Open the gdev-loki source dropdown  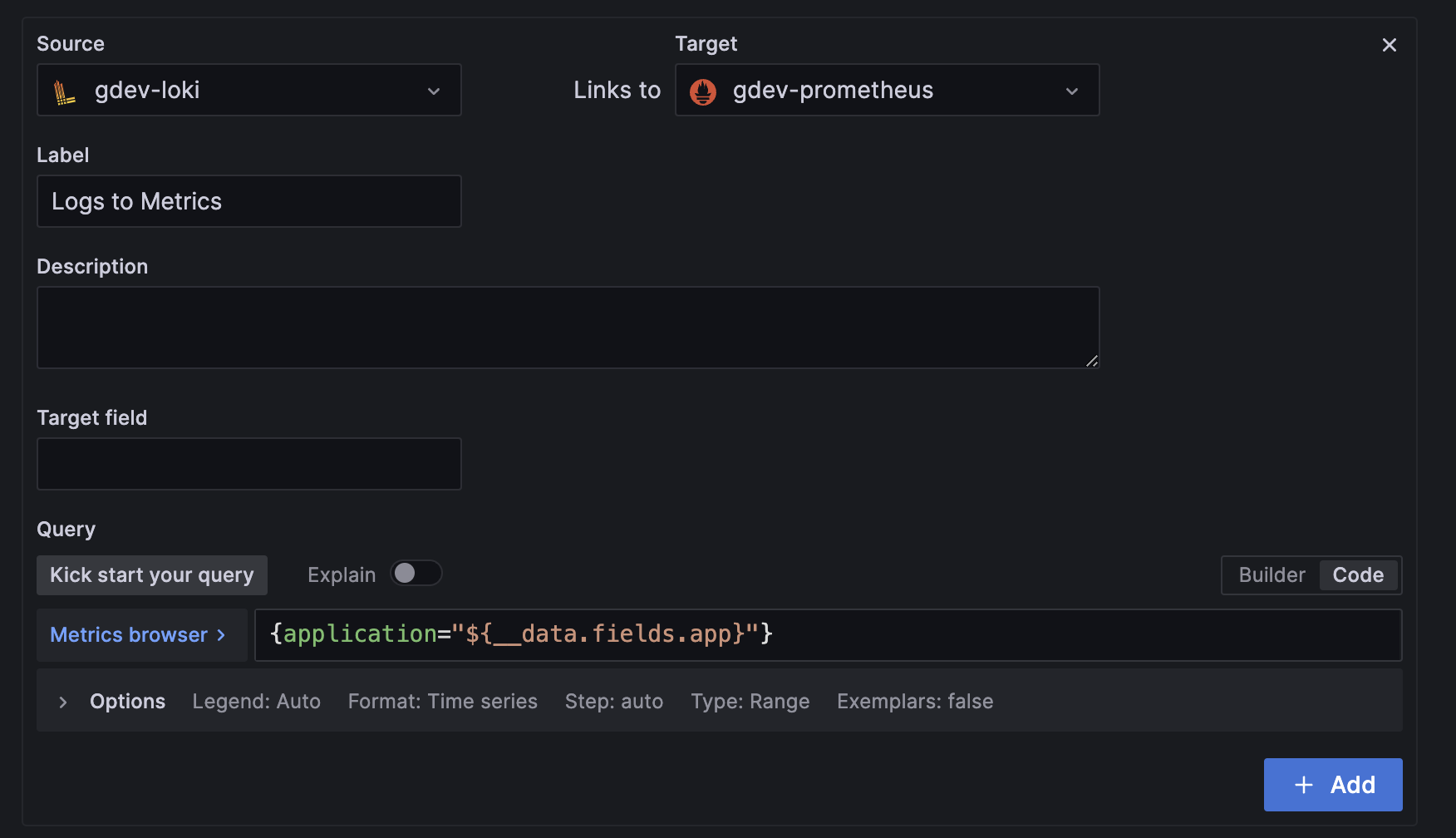coord(249,90)
